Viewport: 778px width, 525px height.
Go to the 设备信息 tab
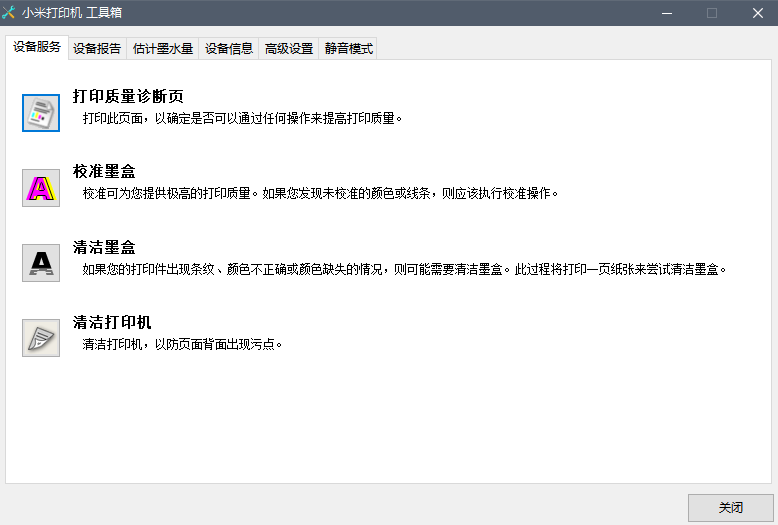click(x=229, y=49)
